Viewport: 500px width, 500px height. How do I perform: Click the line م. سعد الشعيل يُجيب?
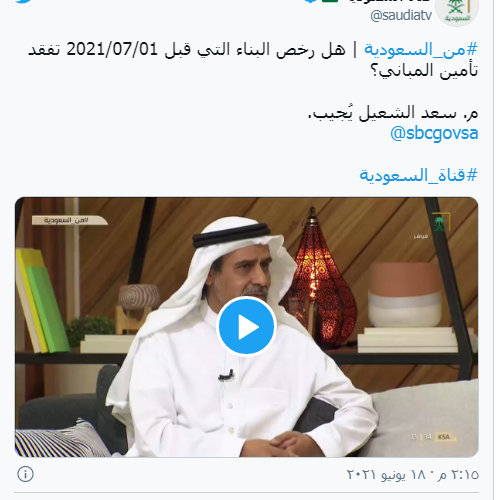(x=393, y=113)
